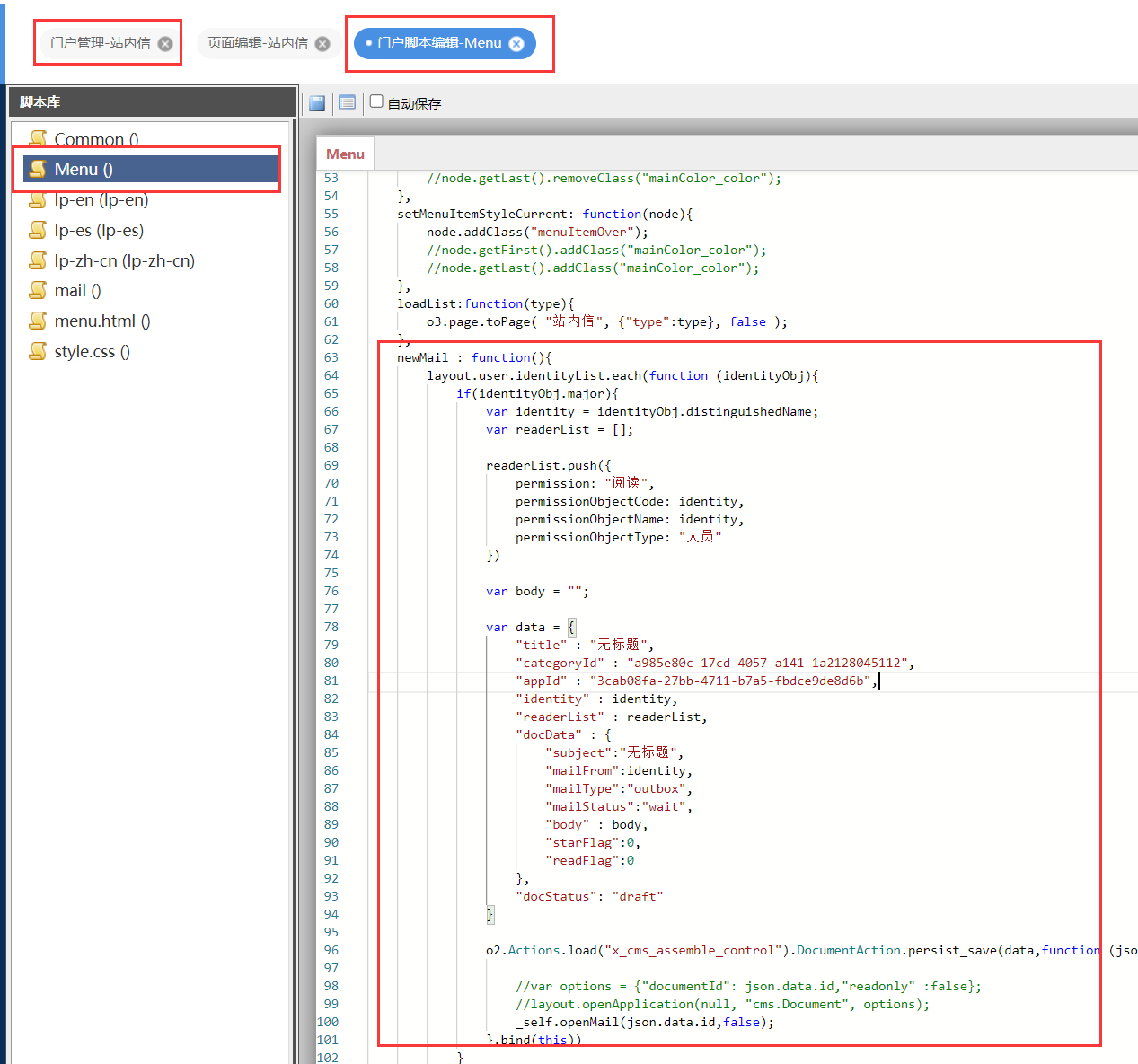This screenshot has height=1064, width=1138.
Task: Switch to the 页面编辑-站内信 tab
Action: (257, 43)
